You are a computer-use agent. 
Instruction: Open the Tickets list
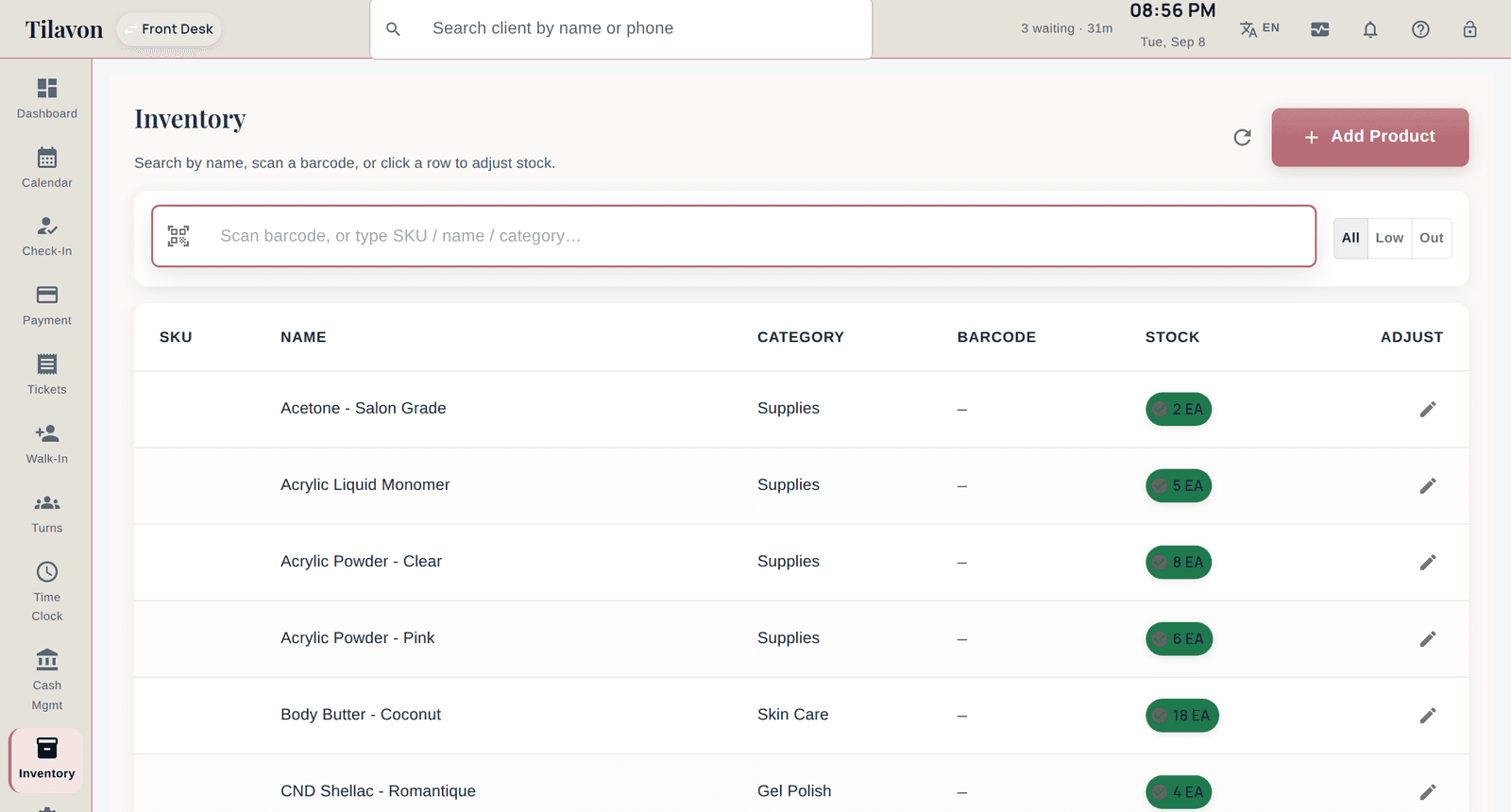pos(46,375)
